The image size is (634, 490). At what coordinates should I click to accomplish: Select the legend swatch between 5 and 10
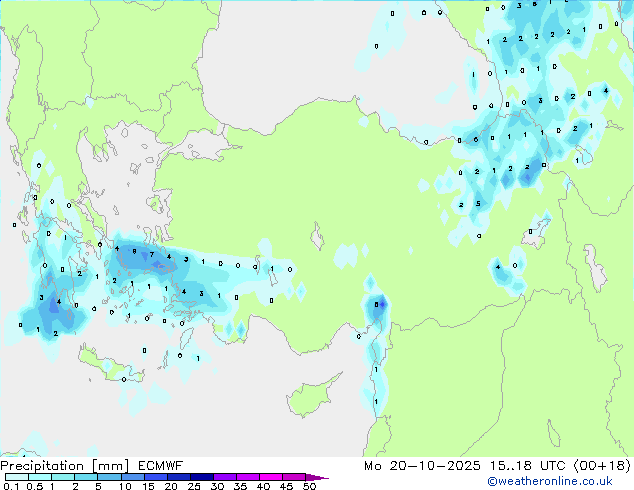pyautogui.click(x=109, y=477)
